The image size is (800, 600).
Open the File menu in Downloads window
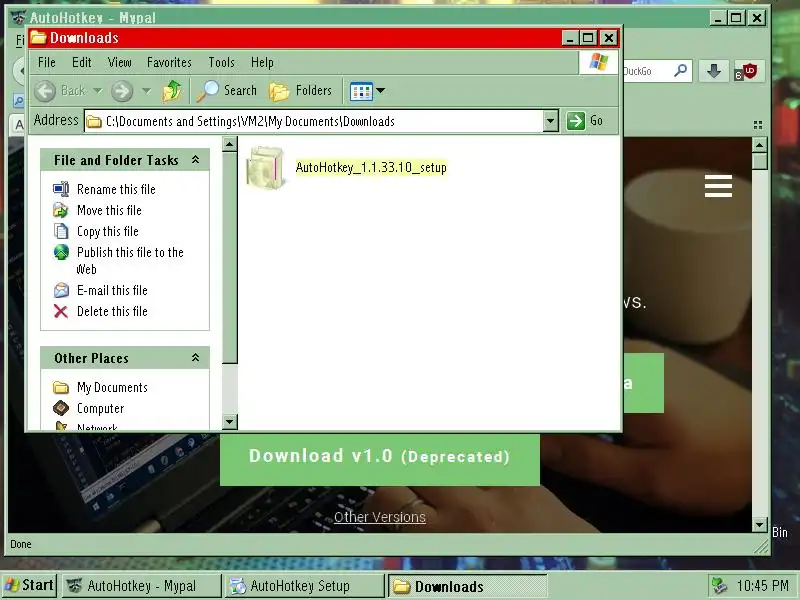click(x=46, y=62)
